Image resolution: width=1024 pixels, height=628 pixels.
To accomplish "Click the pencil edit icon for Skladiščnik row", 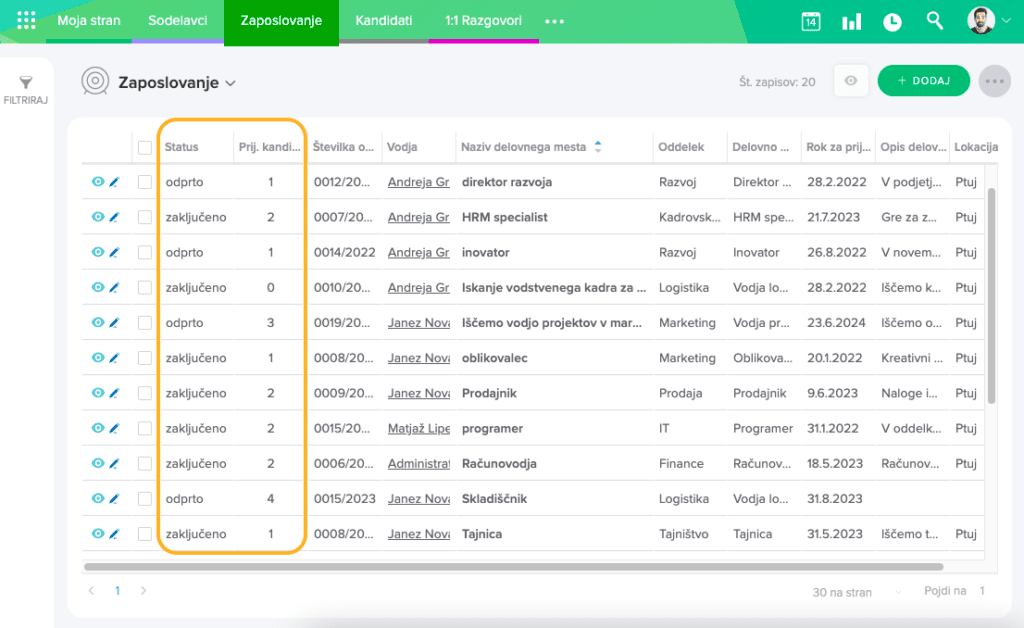I will [x=114, y=498].
